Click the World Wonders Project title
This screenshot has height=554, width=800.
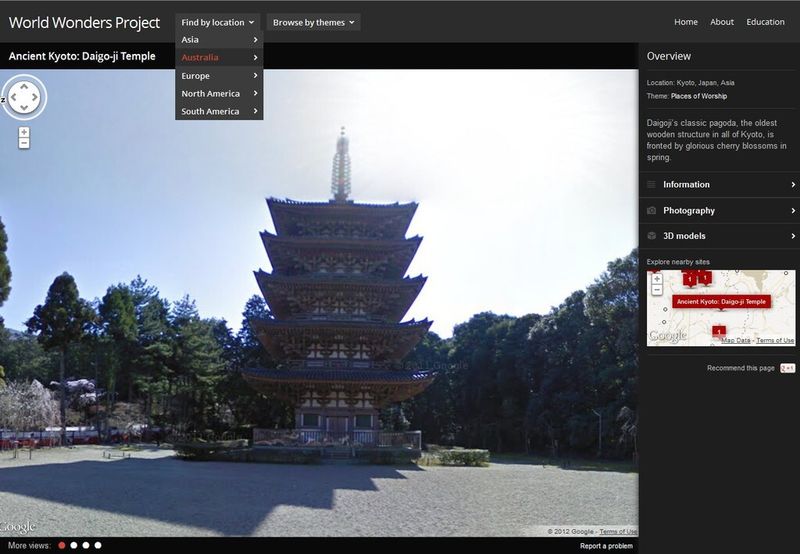click(x=84, y=22)
